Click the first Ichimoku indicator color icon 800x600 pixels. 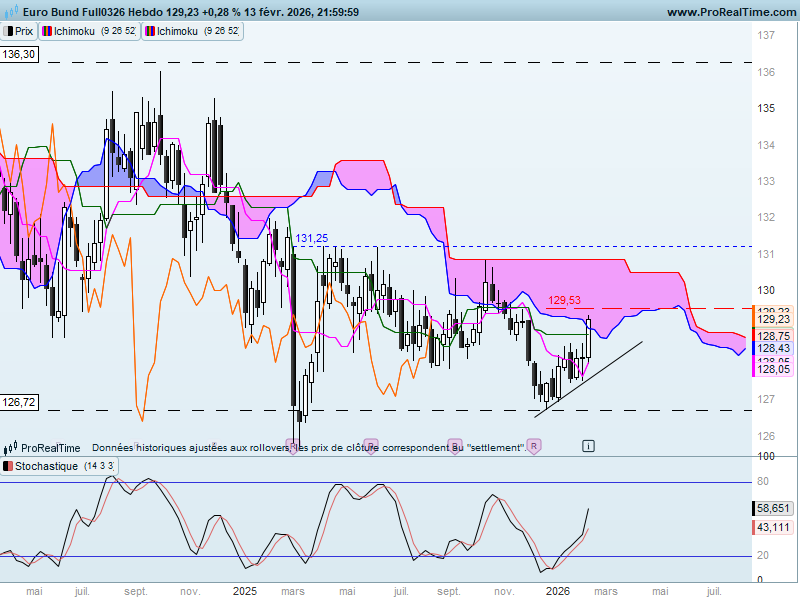47,31
